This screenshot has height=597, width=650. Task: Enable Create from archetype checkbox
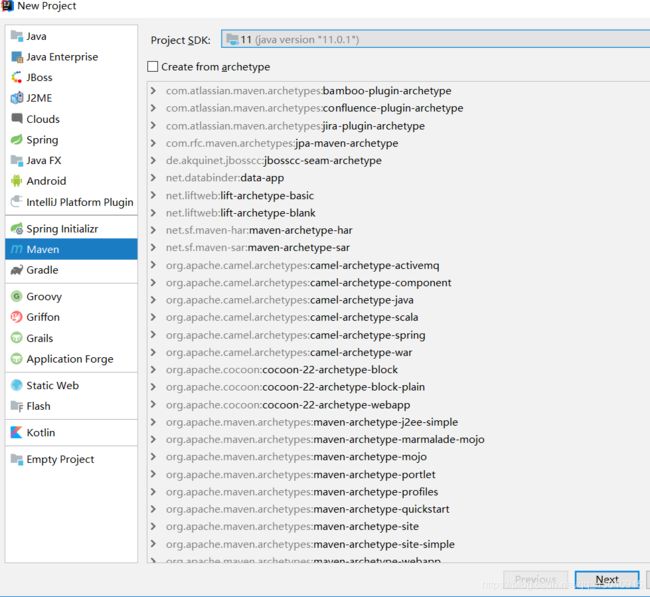[153, 66]
